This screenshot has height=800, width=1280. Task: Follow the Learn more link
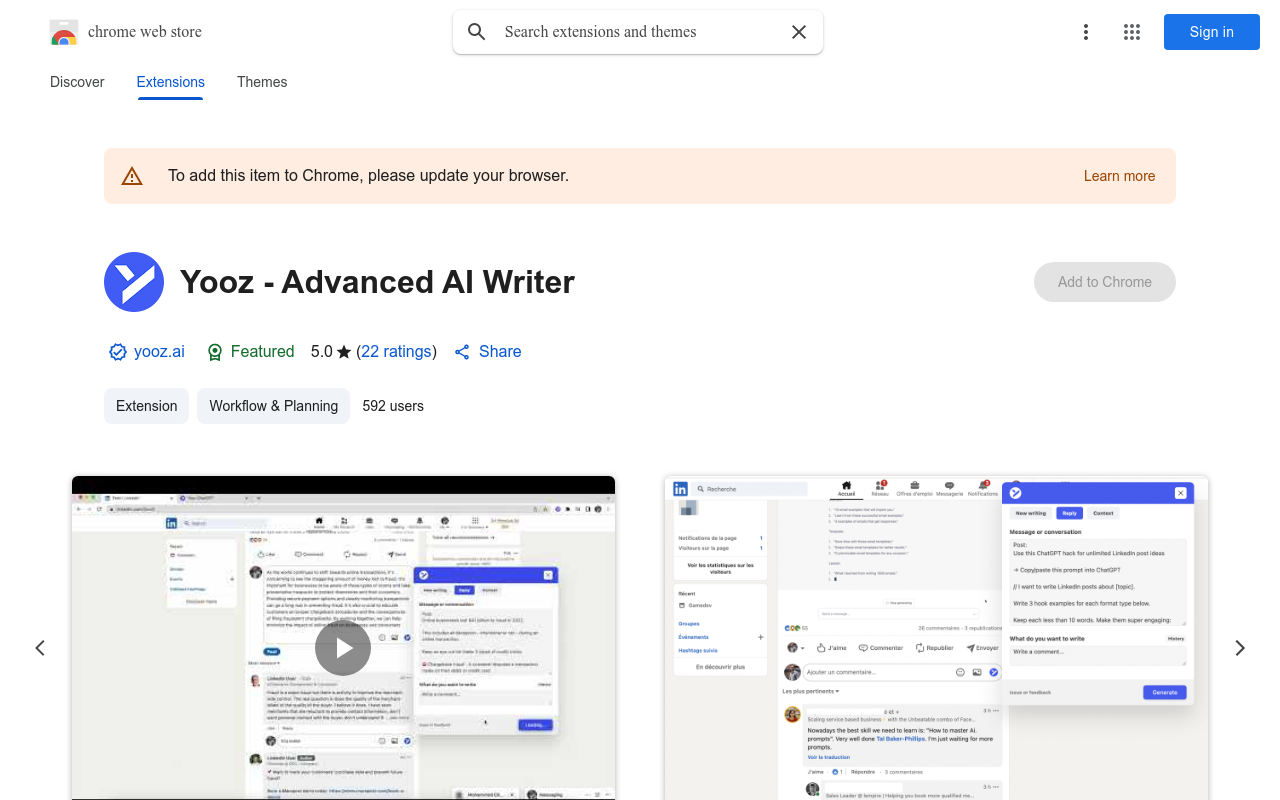[1119, 176]
